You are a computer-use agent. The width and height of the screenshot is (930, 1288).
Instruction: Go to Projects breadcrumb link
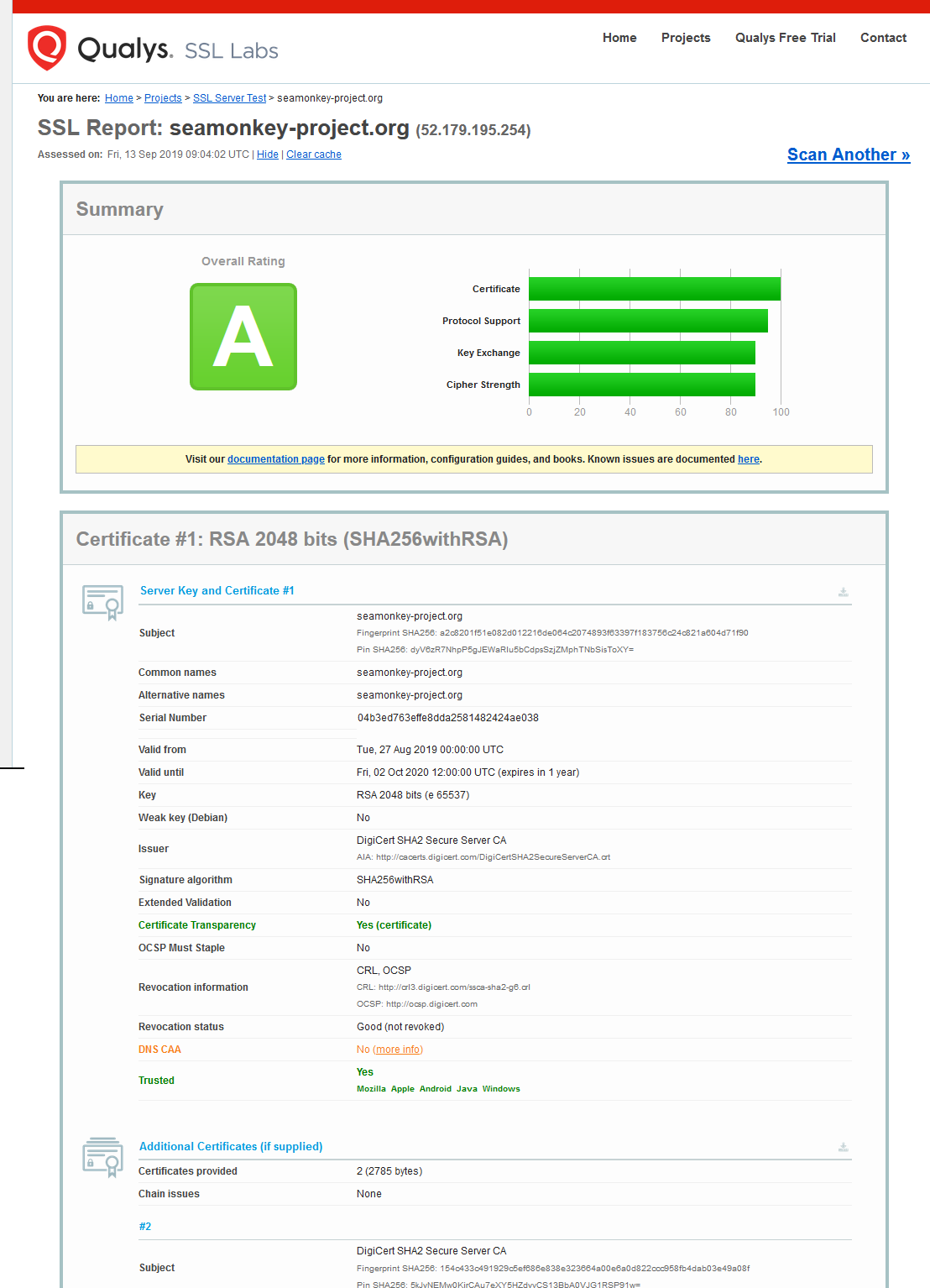[x=163, y=98]
